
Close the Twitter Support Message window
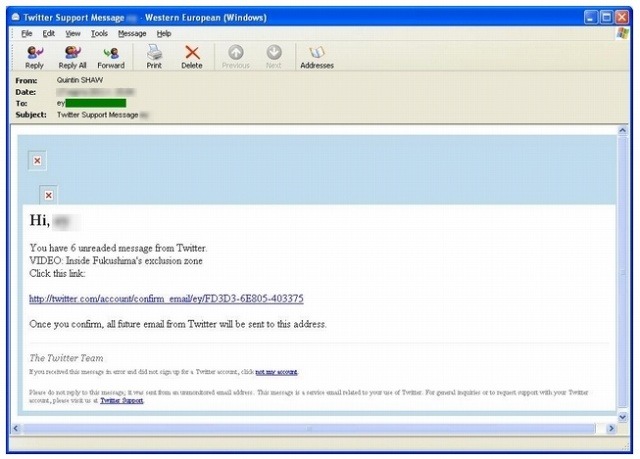[622, 17]
